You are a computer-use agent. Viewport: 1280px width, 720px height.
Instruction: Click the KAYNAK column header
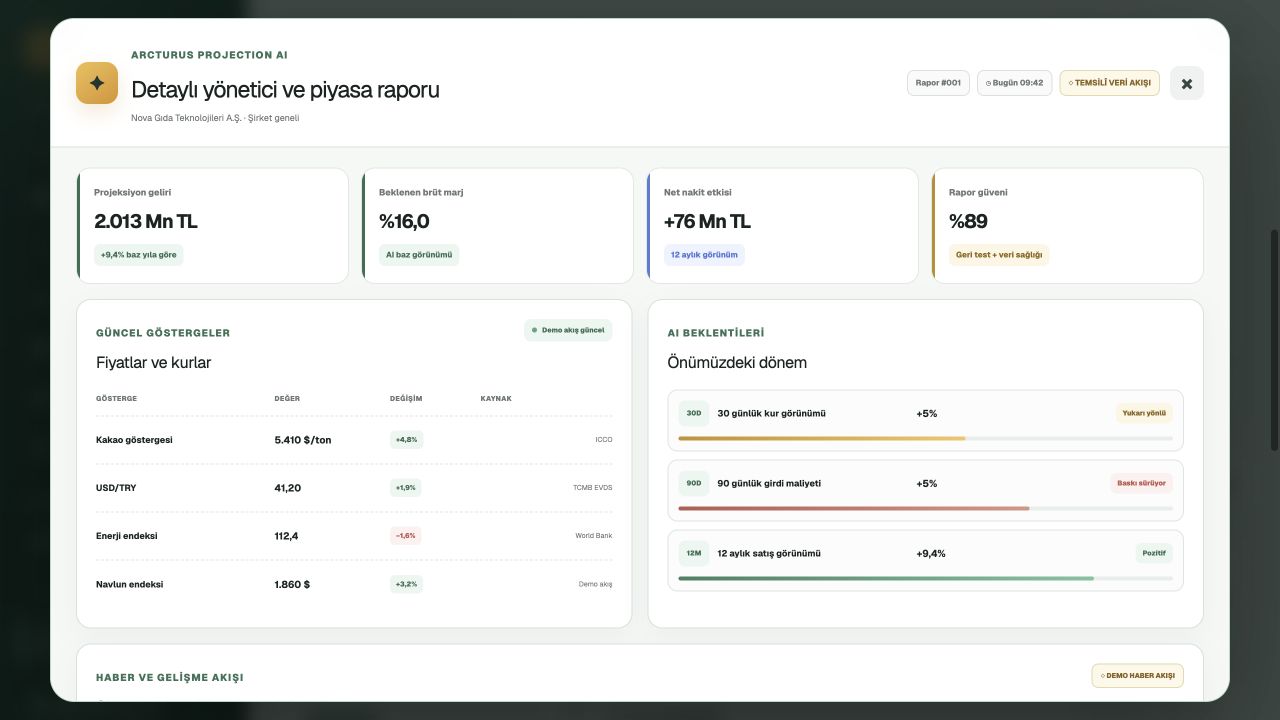(x=496, y=398)
